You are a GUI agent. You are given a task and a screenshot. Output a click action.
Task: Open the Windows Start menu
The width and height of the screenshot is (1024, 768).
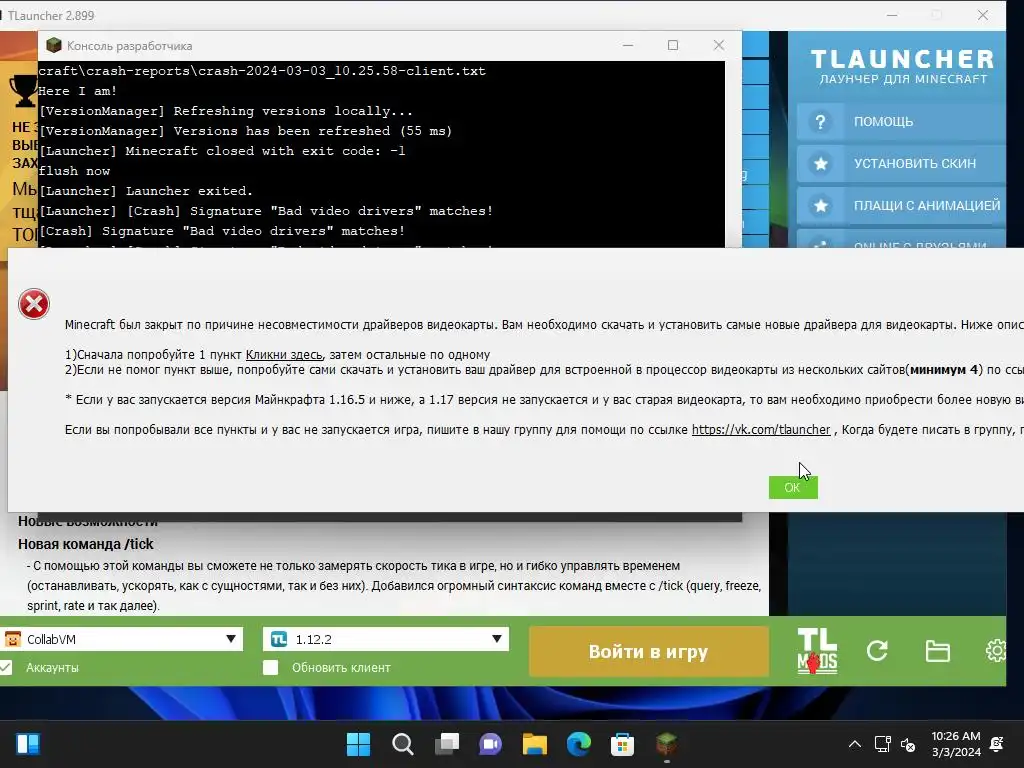tap(358, 744)
